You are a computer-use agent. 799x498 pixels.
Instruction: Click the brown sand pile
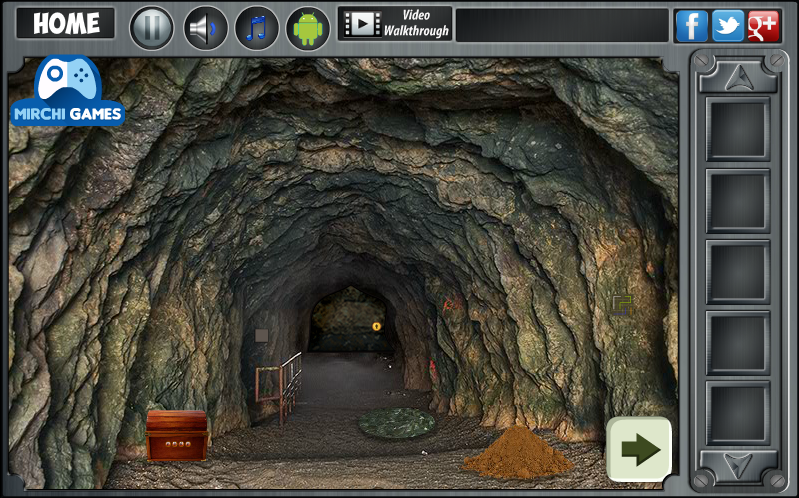pyautogui.click(x=517, y=452)
